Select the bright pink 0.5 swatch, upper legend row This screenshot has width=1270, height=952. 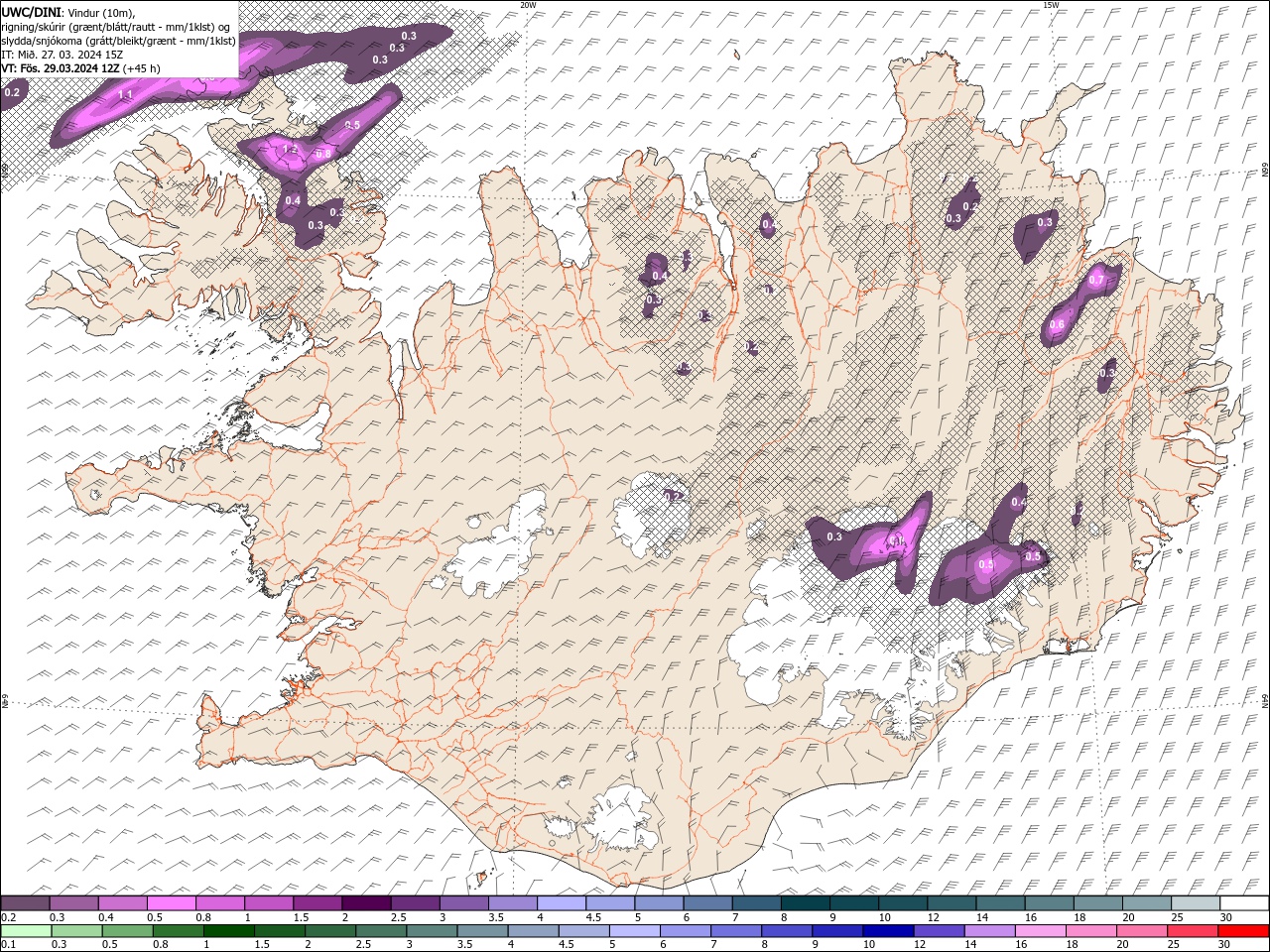(x=172, y=903)
